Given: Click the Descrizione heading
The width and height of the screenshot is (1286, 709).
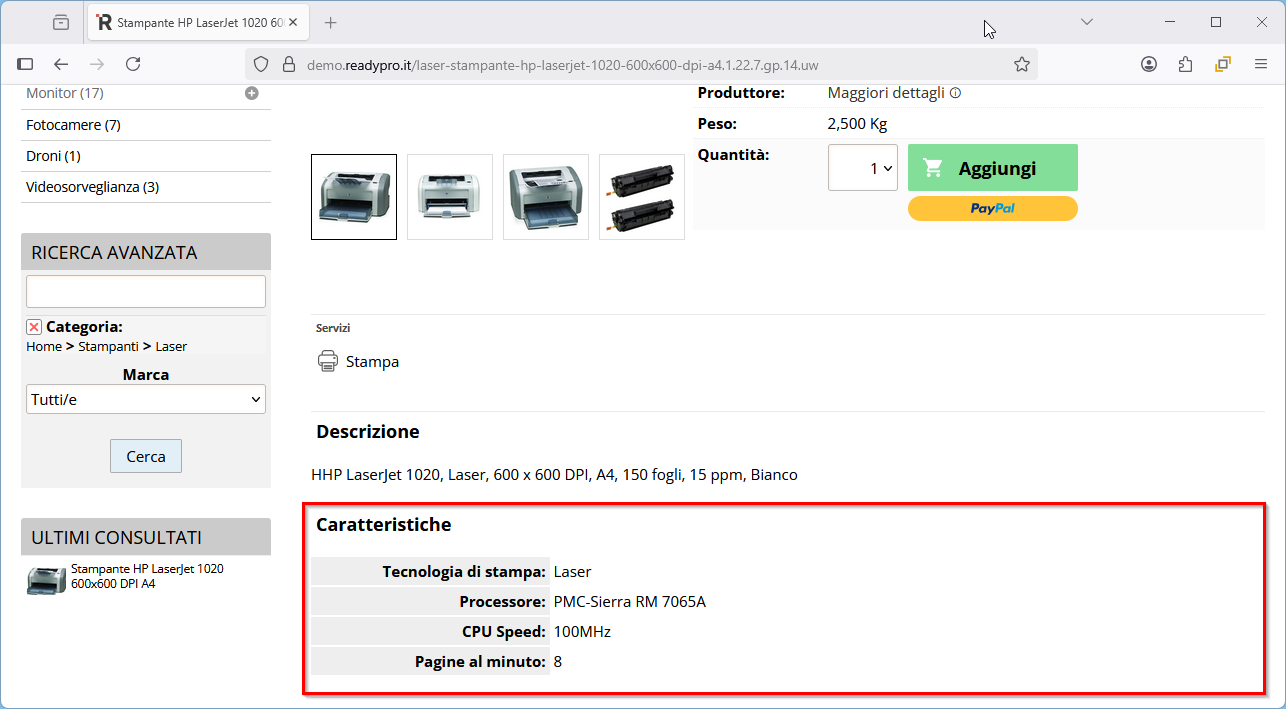Looking at the screenshot, I should pyautogui.click(x=368, y=432).
